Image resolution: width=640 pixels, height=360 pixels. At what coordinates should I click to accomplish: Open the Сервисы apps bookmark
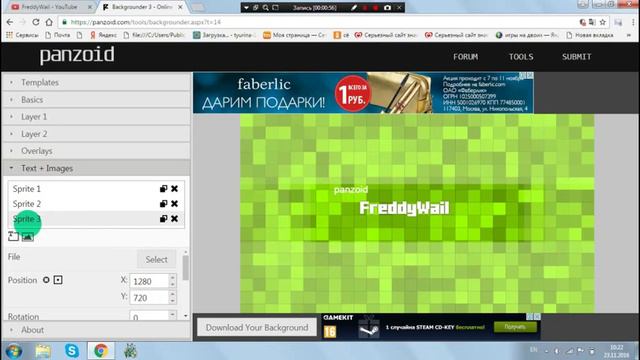pos(22,35)
